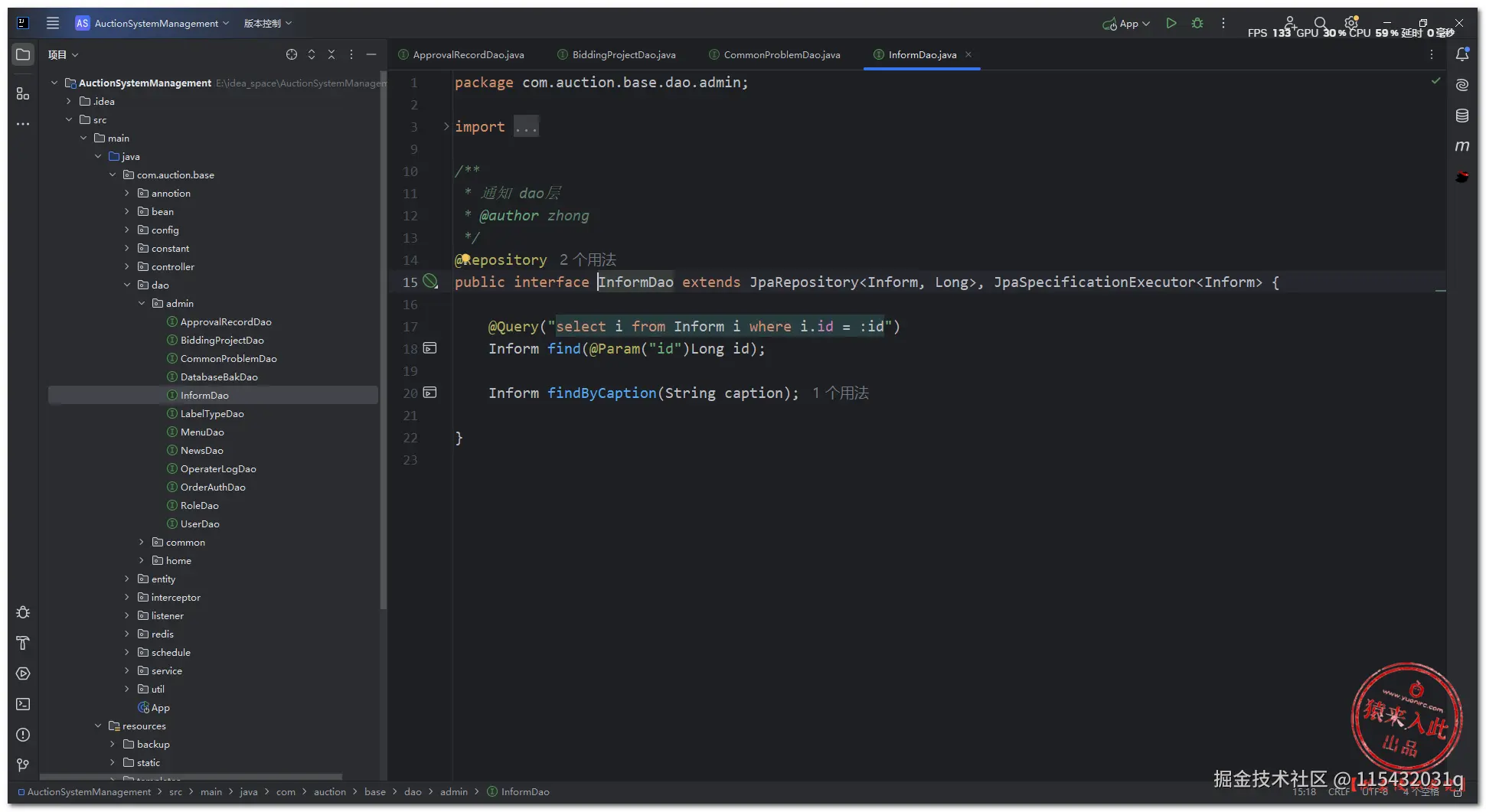Open IDE settings gear
The image size is (1486, 812).
pos(1351,22)
